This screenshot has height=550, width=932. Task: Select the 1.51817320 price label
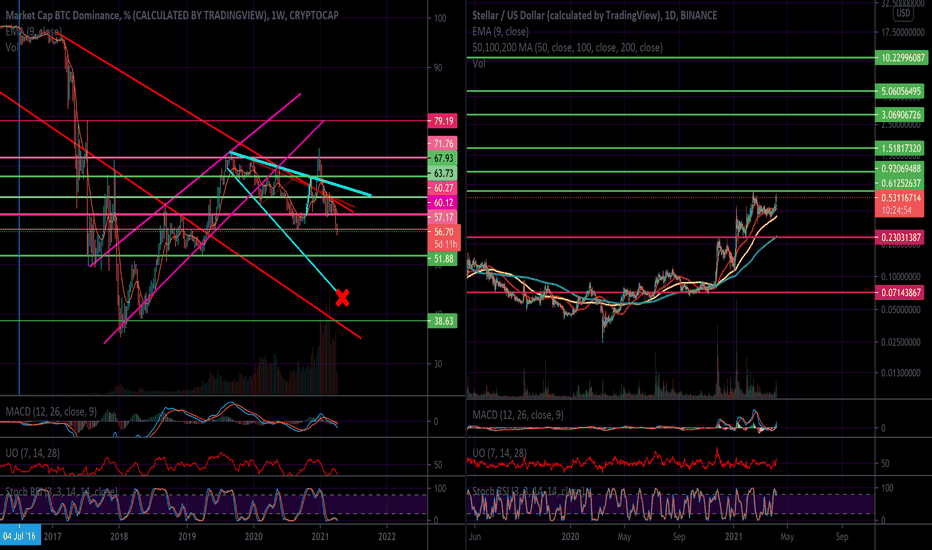pyautogui.click(x=901, y=148)
